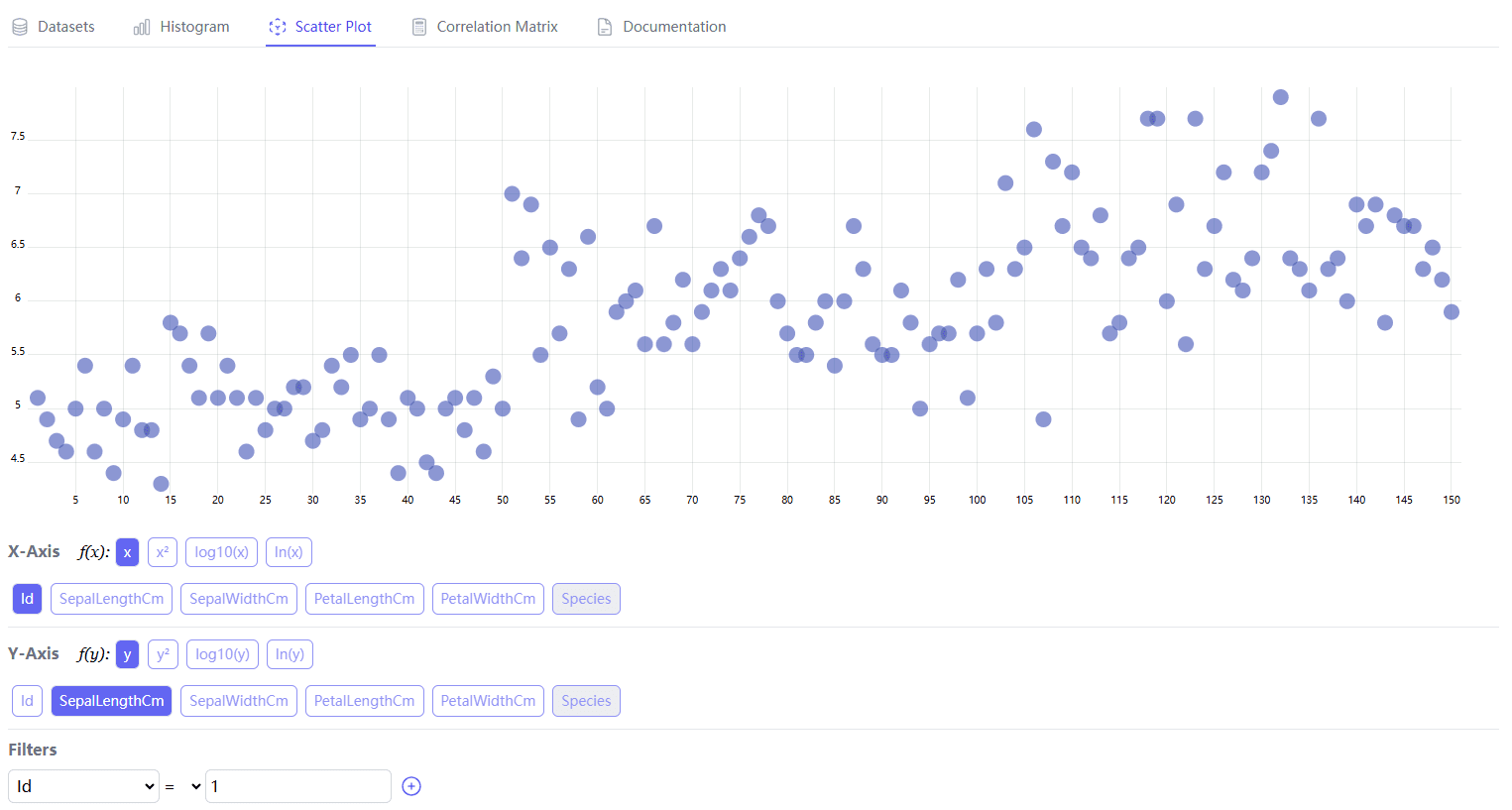Click the Histogram bar chart icon
This screenshot has height=810, width=1512.
[x=142, y=27]
